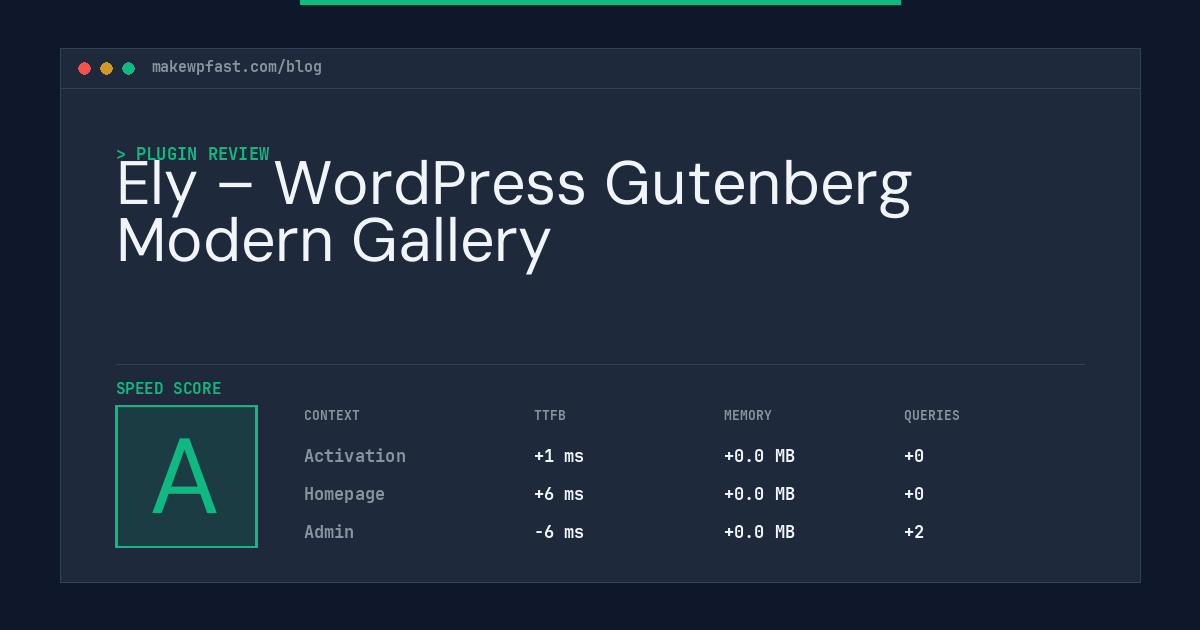Image resolution: width=1200 pixels, height=630 pixels.
Task: Click the Activation memory value +0.0 MB
Action: (x=759, y=456)
